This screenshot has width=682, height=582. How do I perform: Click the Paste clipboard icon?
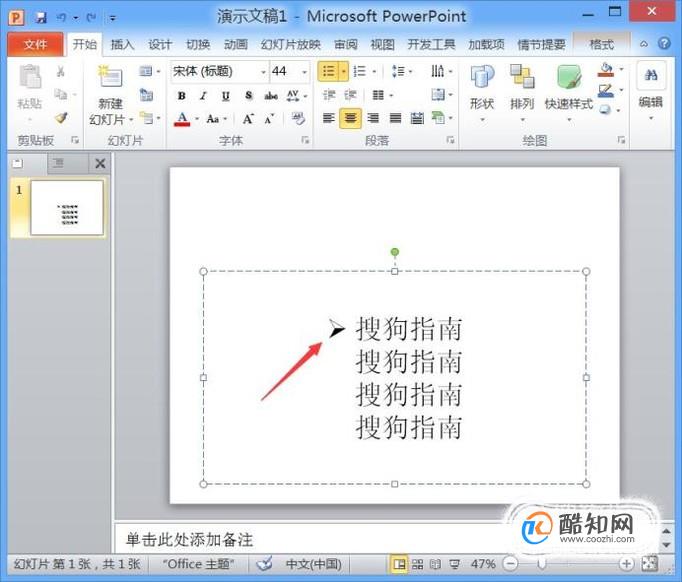[30, 77]
